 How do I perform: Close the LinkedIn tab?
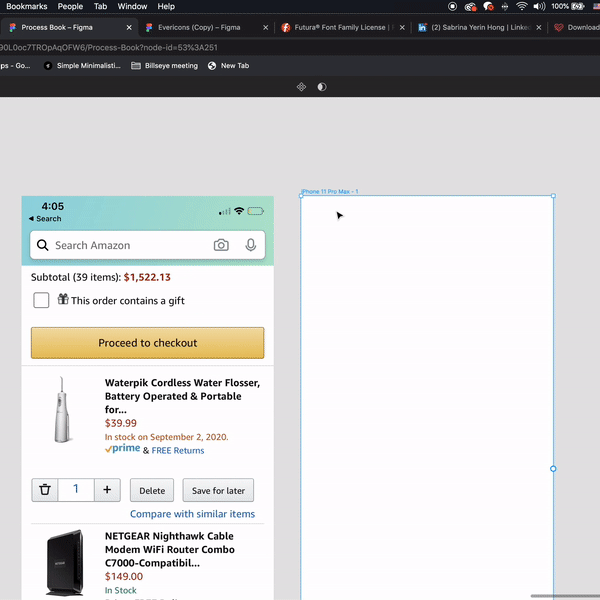pyautogui.click(x=539, y=28)
